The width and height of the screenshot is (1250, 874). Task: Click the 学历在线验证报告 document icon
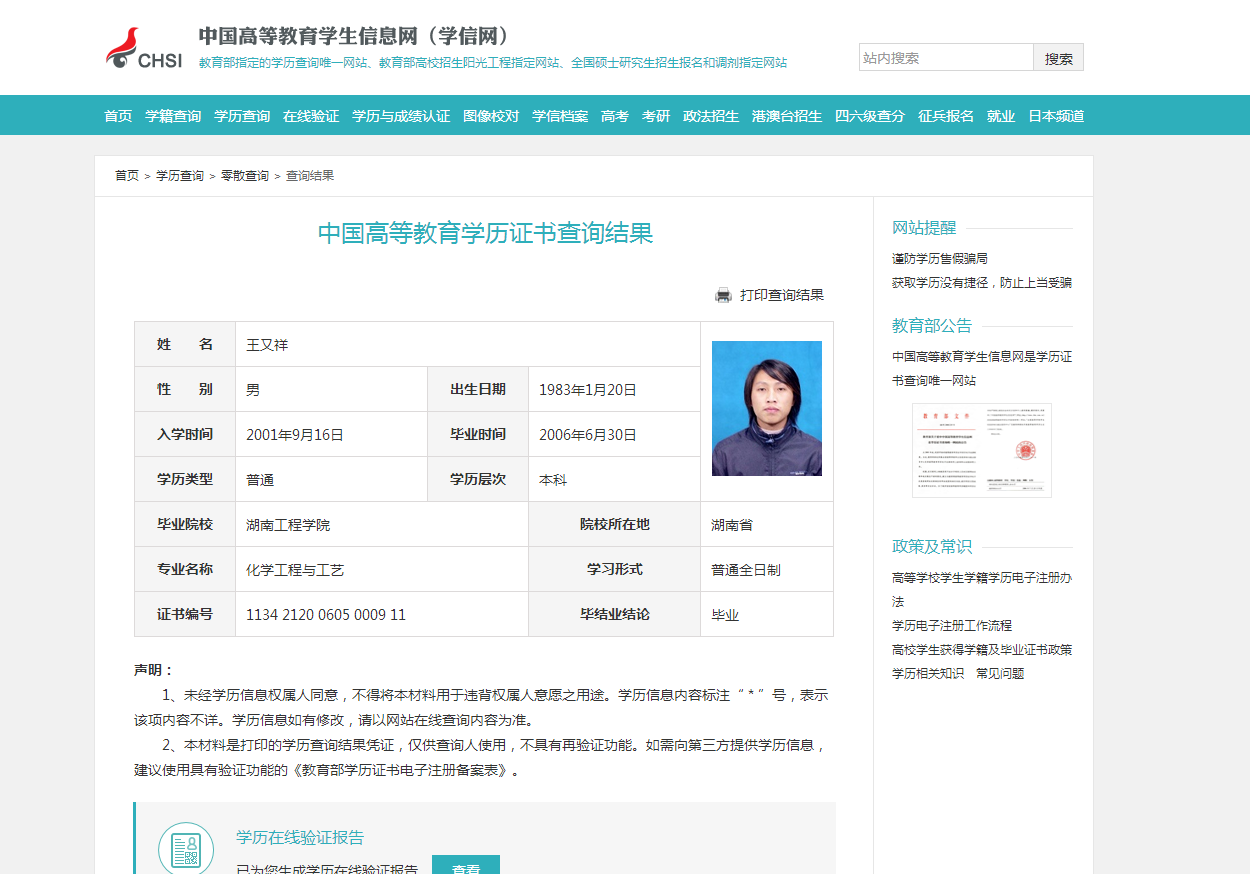(186, 849)
